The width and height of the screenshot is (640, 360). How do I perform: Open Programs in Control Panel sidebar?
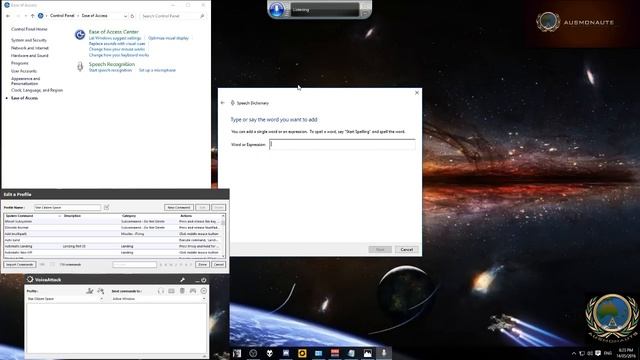click(20, 63)
